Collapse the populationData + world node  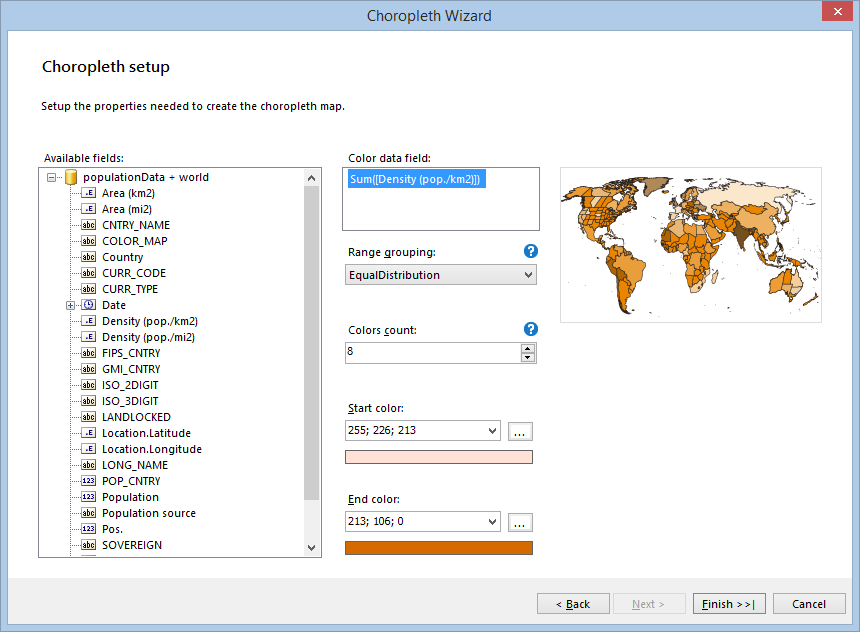pos(49,177)
